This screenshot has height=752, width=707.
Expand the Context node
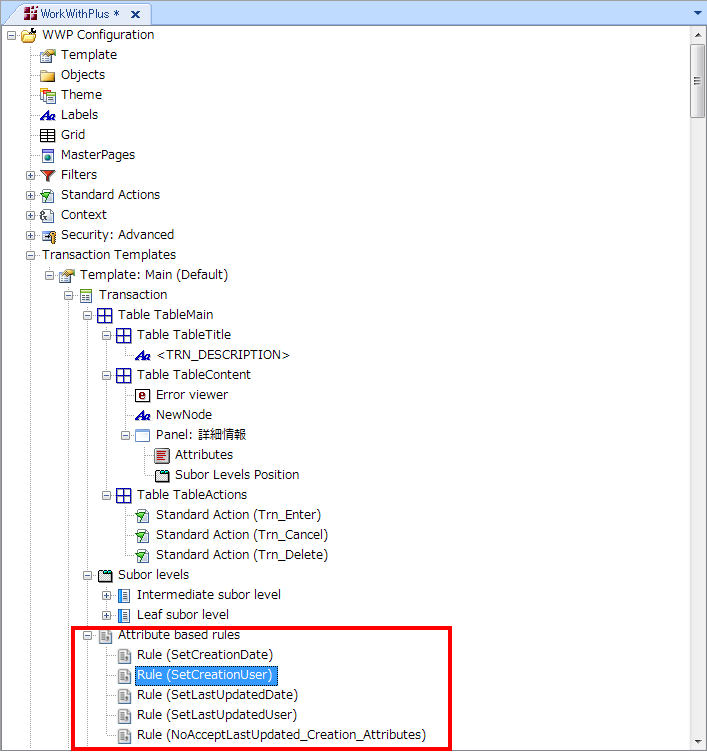click(x=30, y=216)
